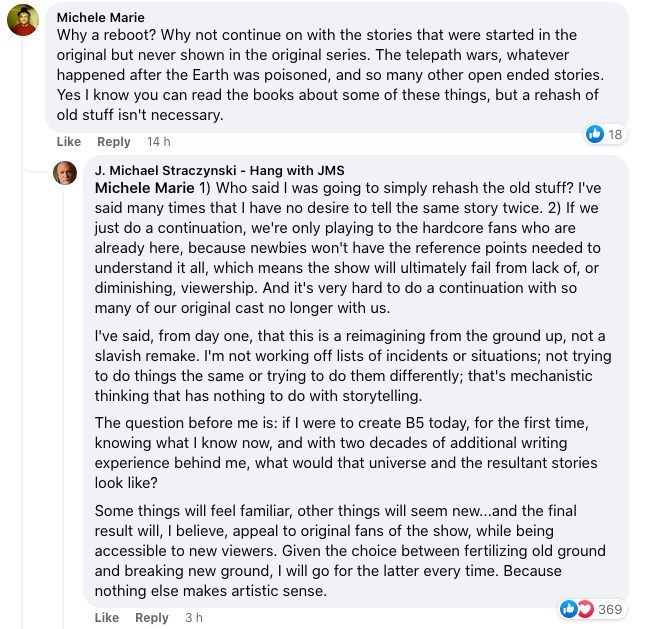Viewport: 650px width, 629px height.
Task: Reply to J. Michael Straczynski's comment
Action: click(x=152, y=617)
